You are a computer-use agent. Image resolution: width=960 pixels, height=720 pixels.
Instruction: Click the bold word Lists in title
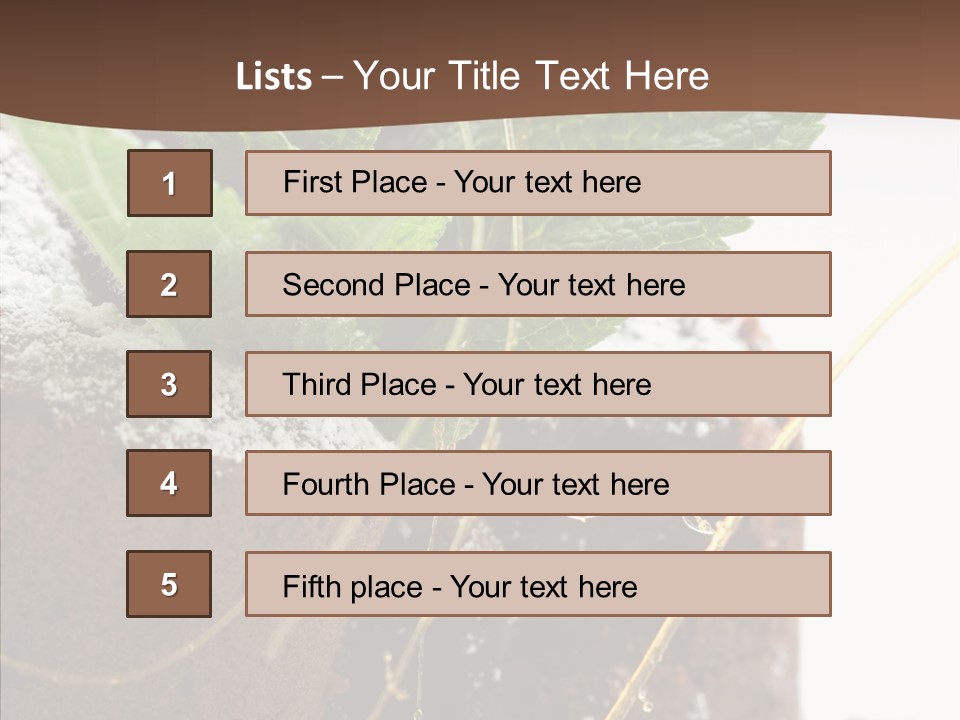click(x=274, y=77)
